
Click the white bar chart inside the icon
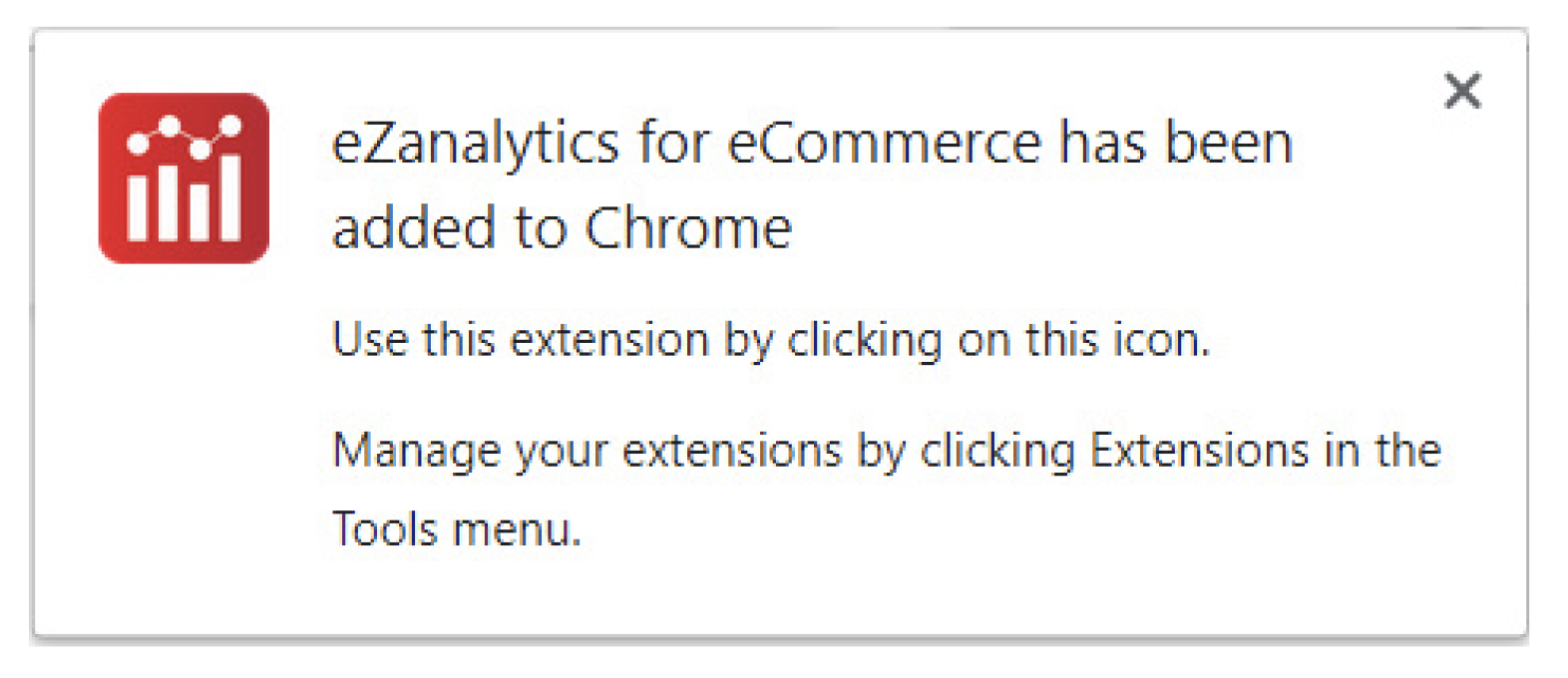[184, 199]
